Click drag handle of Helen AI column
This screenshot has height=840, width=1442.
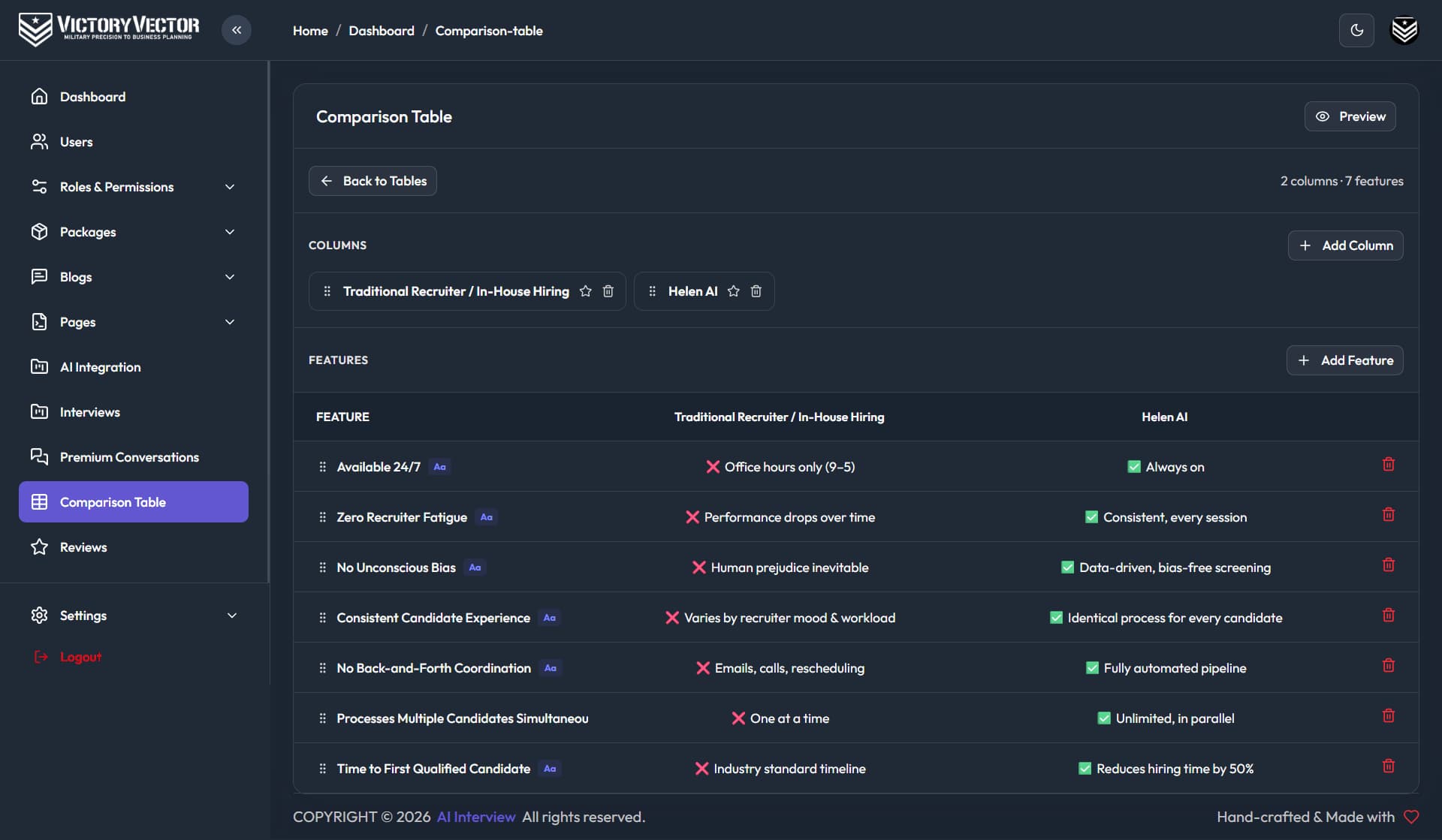coord(652,291)
